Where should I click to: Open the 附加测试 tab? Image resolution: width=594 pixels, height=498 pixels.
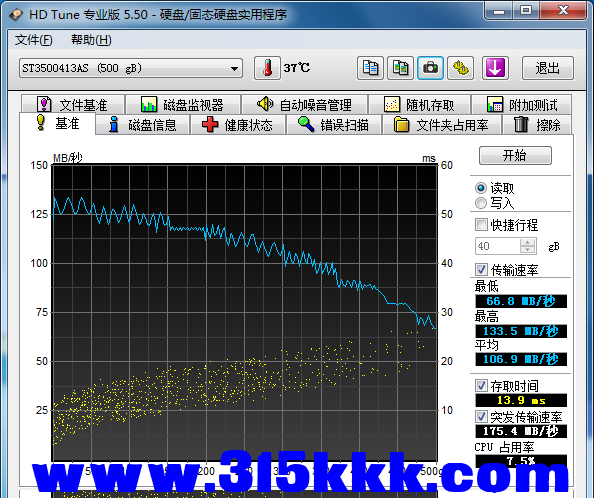coord(522,104)
